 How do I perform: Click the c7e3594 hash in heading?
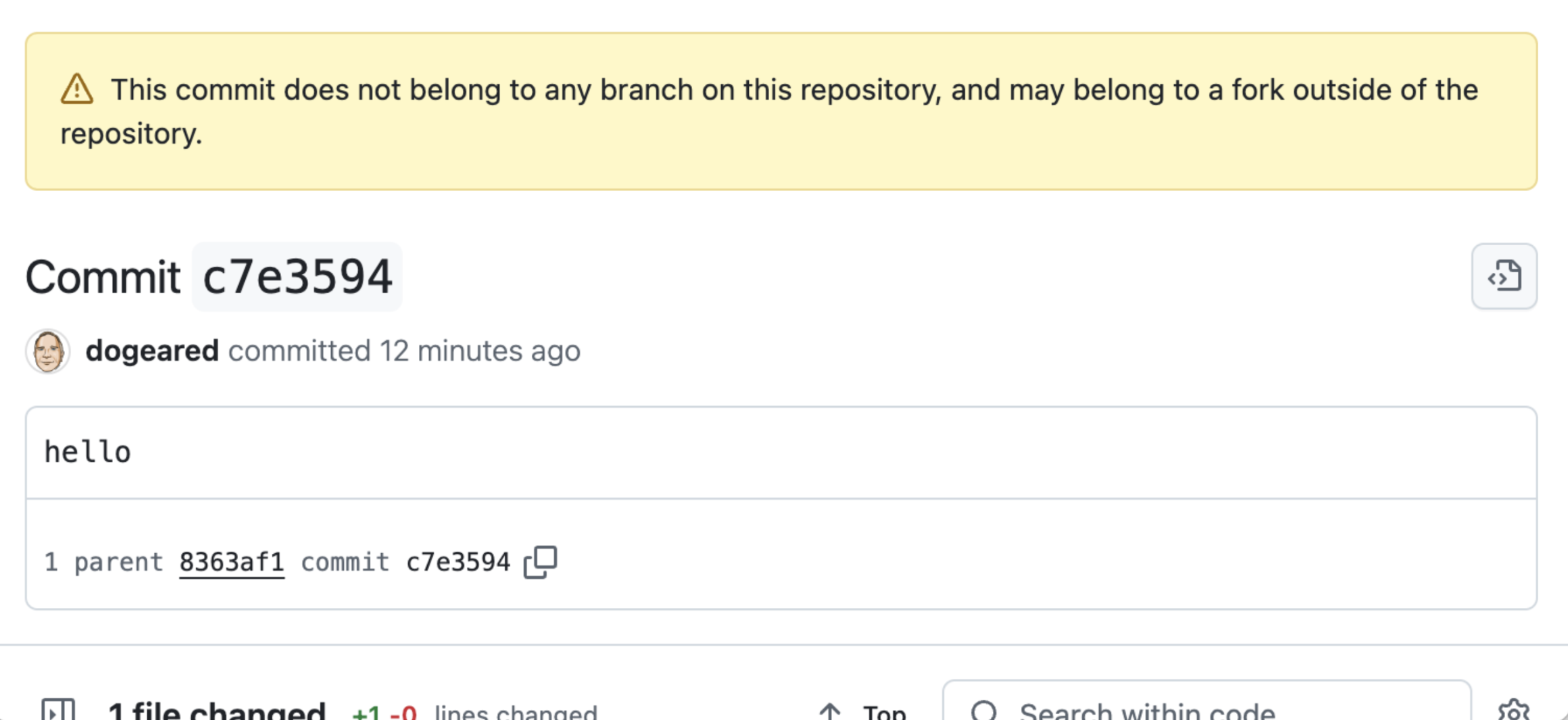click(x=297, y=277)
